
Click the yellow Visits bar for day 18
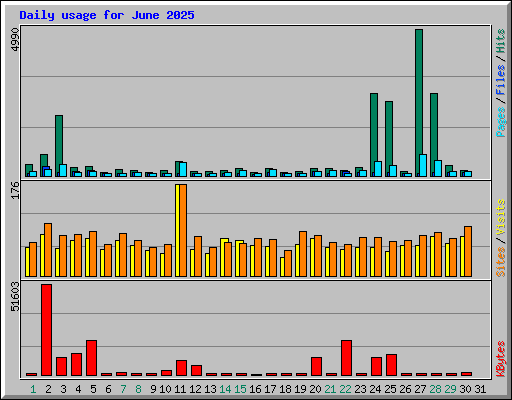tap(282, 267)
